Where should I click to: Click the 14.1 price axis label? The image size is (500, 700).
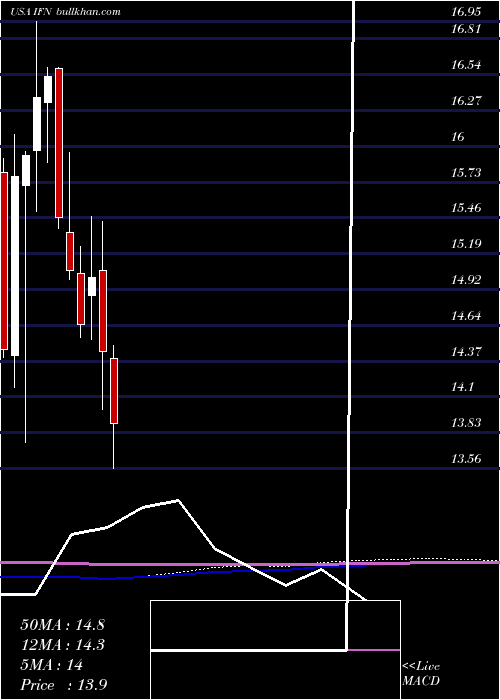462,387
